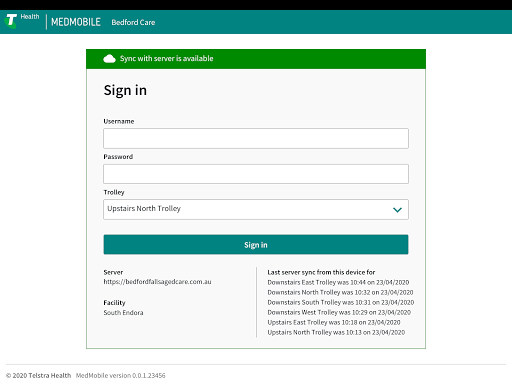Click the Bedford Care header label

[x=133, y=22]
